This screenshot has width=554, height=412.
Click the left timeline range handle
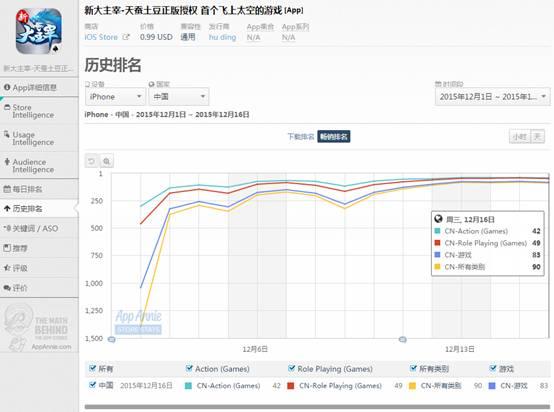(111, 340)
